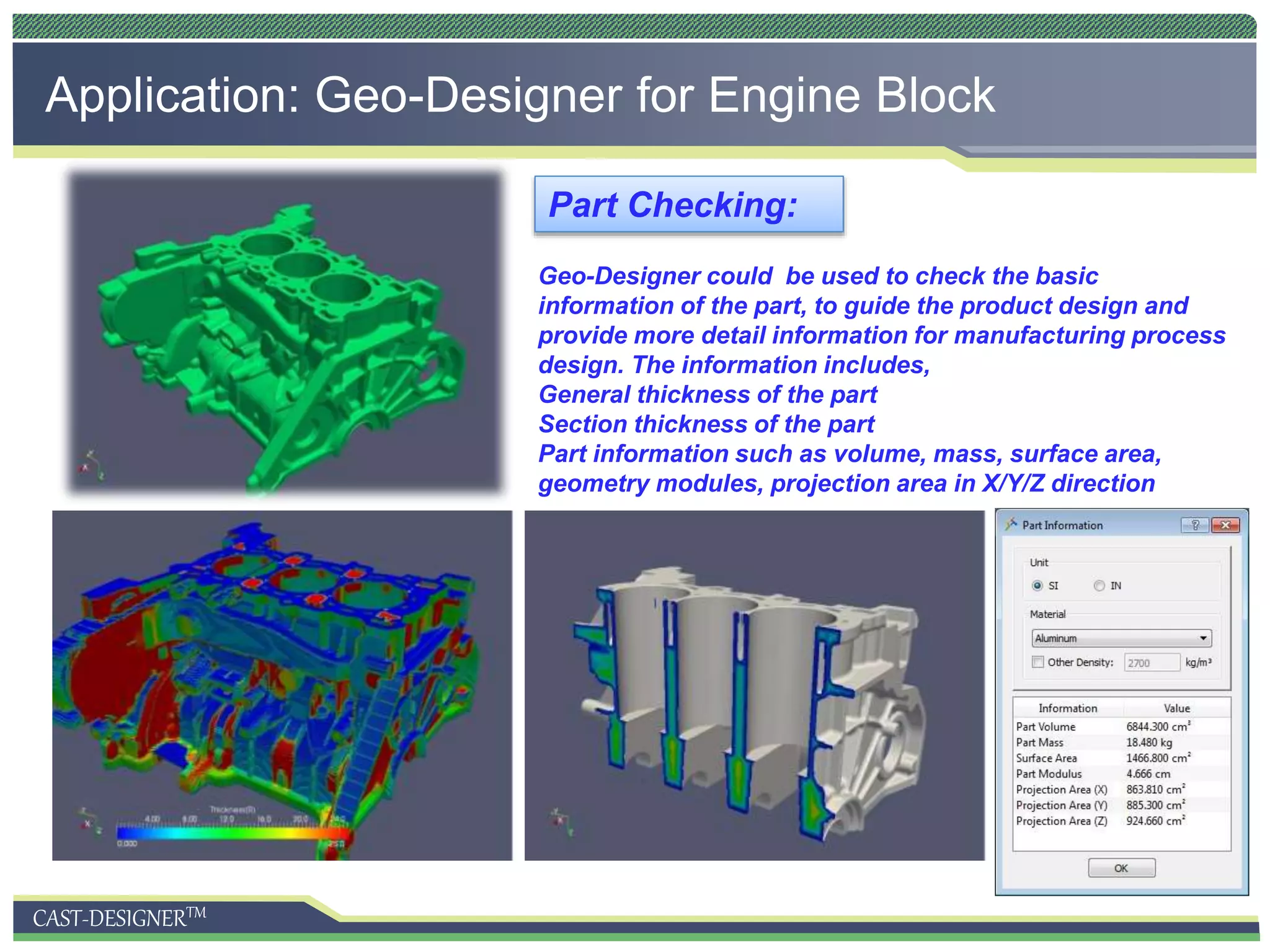The width and height of the screenshot is (1270, 952).
Task: Click the Part Checking heading box
Action: tap(689, 205)
